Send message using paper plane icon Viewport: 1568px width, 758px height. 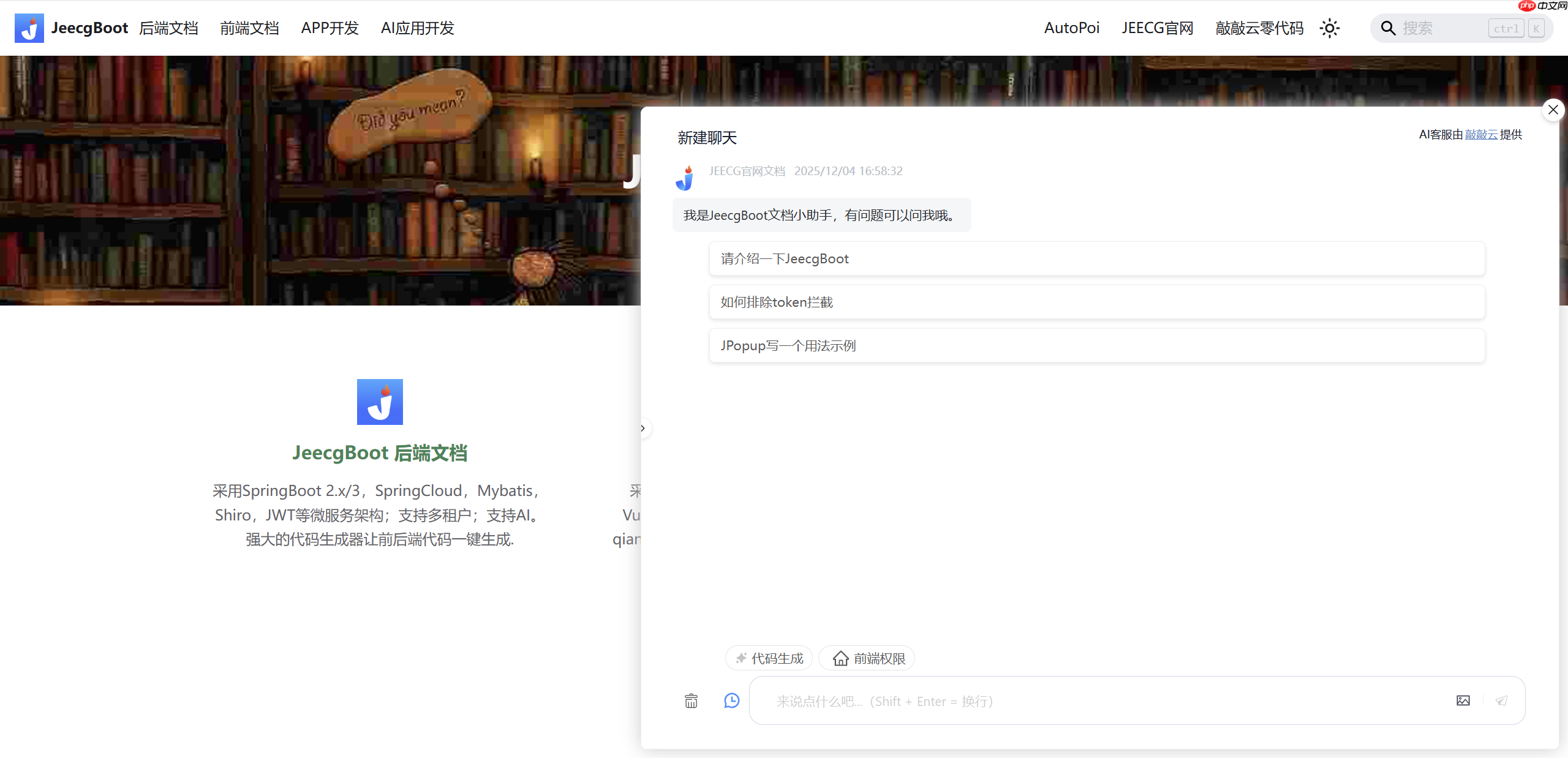point(1502,700)
